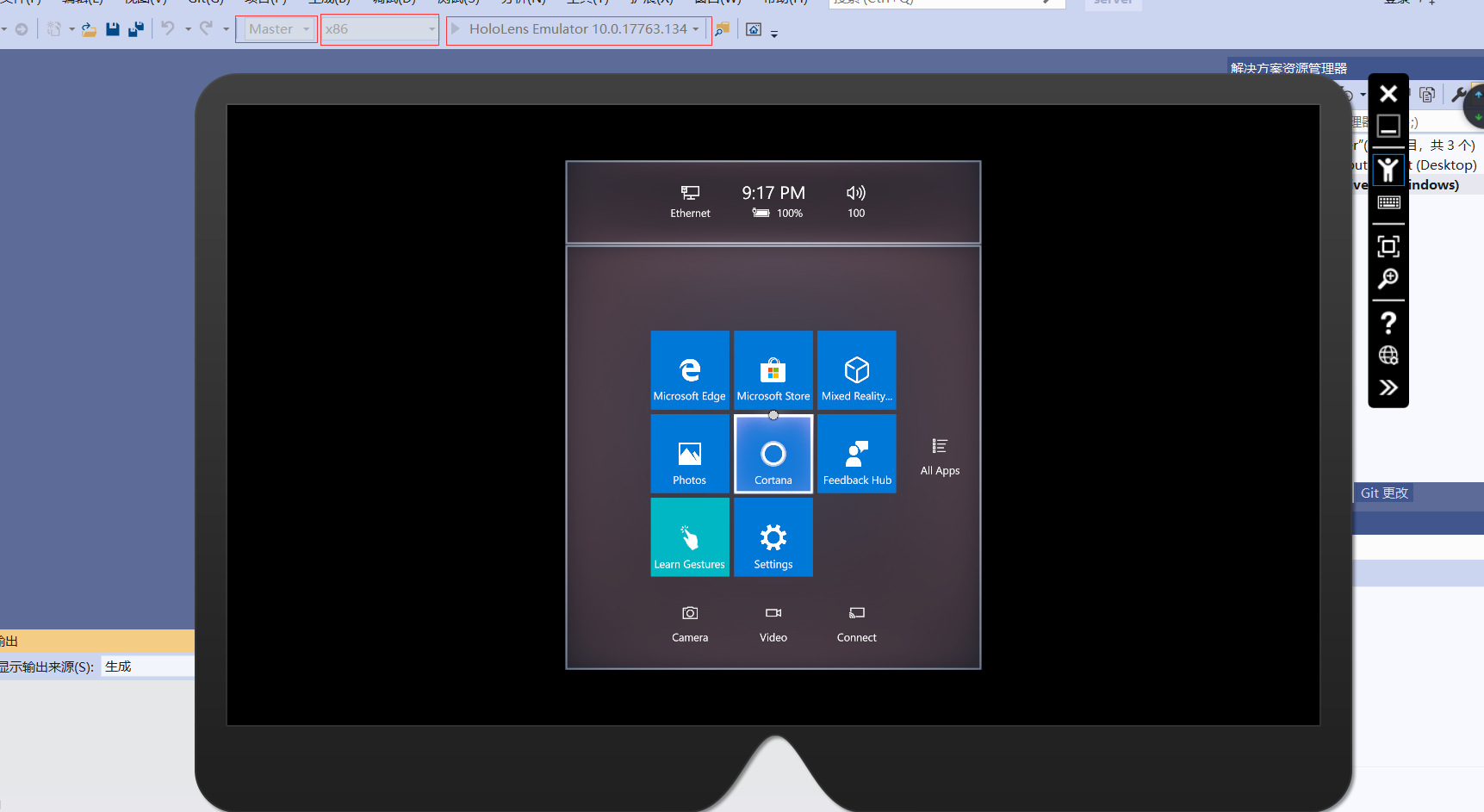
Task: Open Device Portal globe icon
Action: coord(1388,355)
